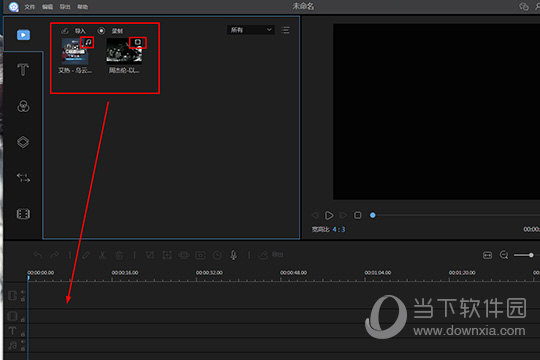540x360 pixels.
Task: Open the 文件 menu
Action: click(30, 7)
